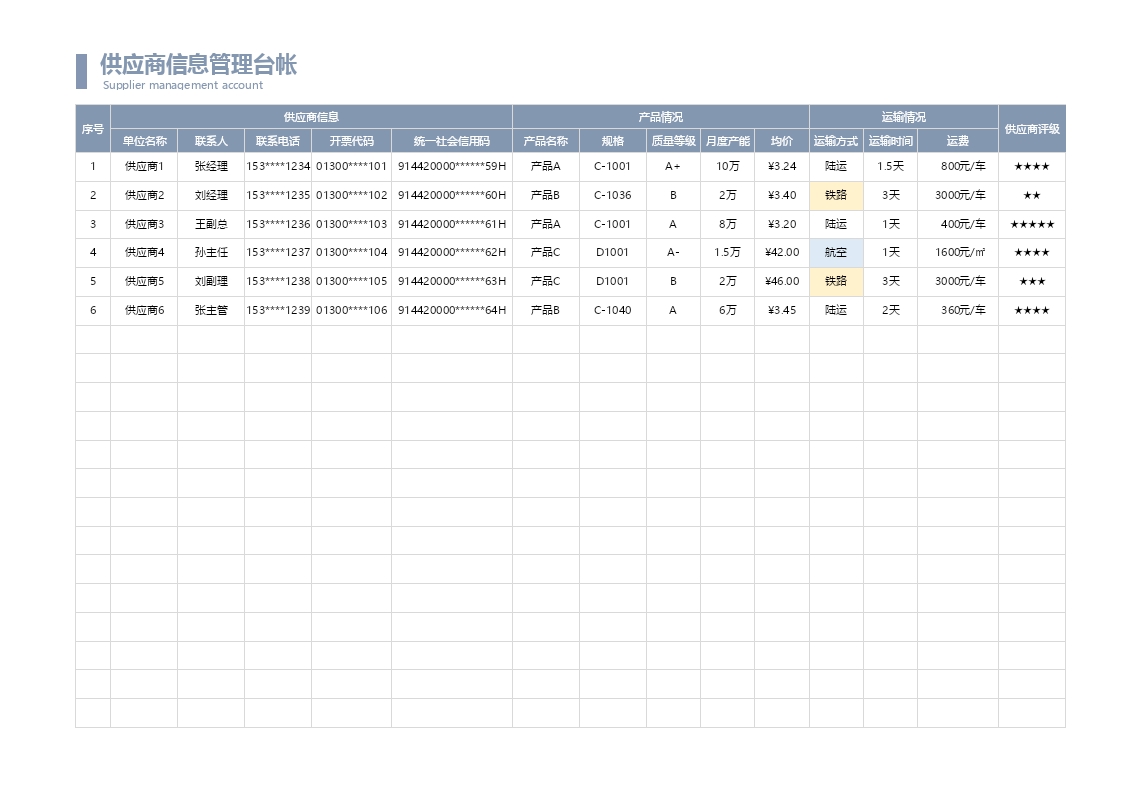This screenshot has height=794, width=1123.
Task: Select cell 供应商4
Action: pyautogui.click(x=144, y=253)
